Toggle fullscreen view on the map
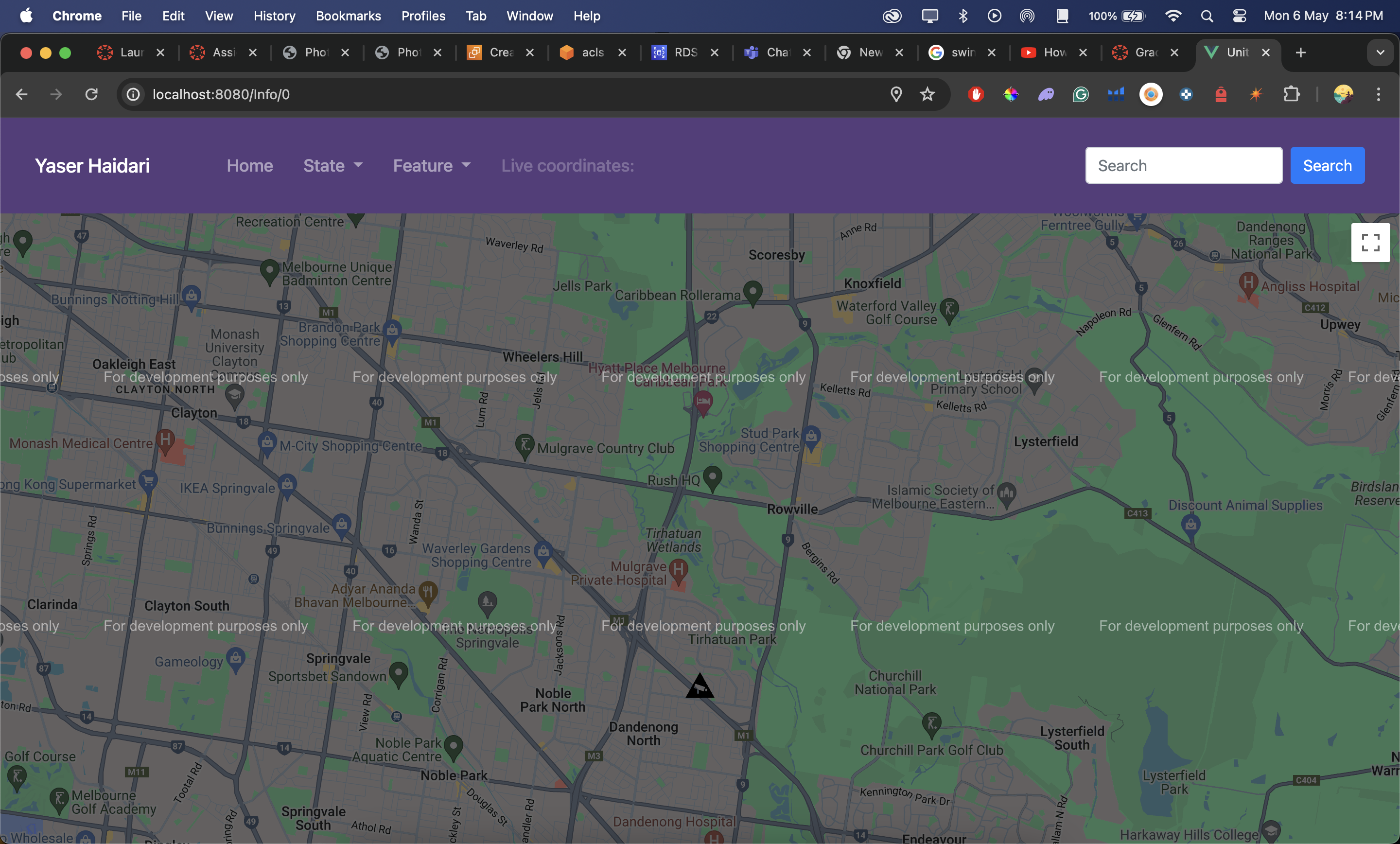1400x844 pixels. coord(1370,243)
